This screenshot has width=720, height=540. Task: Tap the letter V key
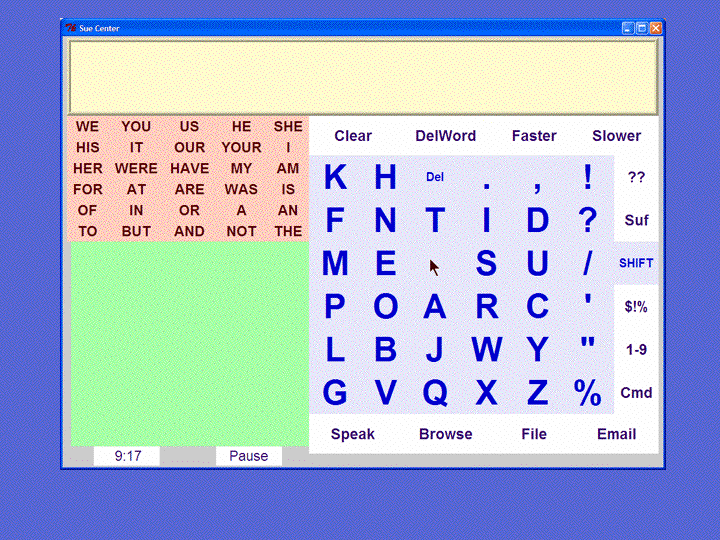385,393
